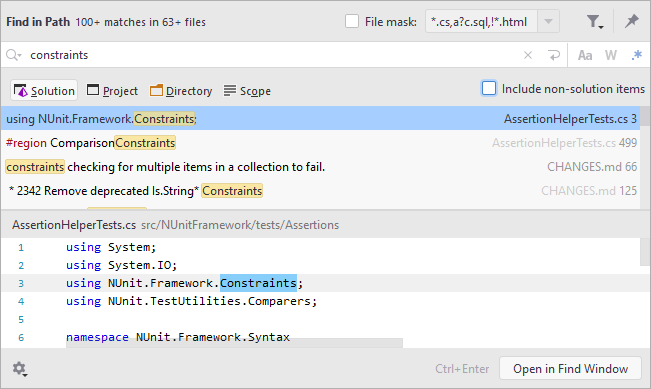Expand the File mask dropdown arrow

548,21
